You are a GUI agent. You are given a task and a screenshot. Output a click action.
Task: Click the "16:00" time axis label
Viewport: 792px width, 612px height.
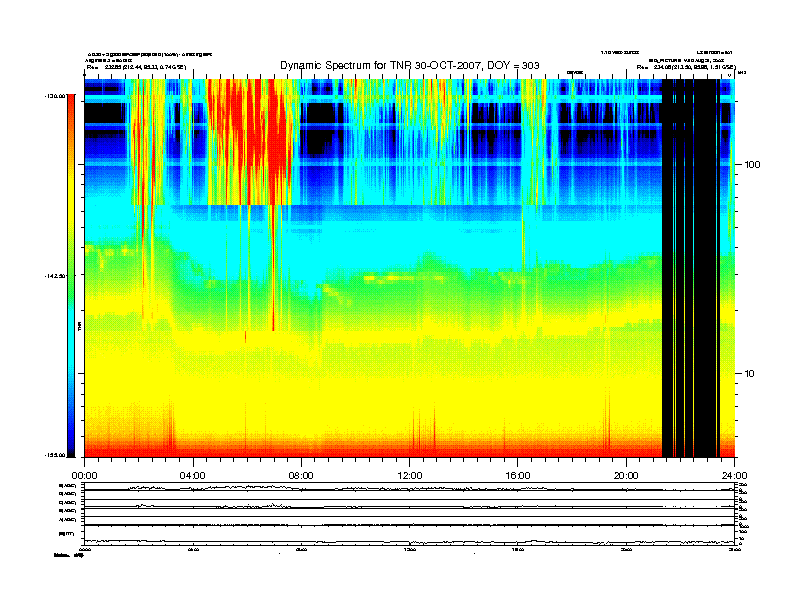click(x=518, y=476)
